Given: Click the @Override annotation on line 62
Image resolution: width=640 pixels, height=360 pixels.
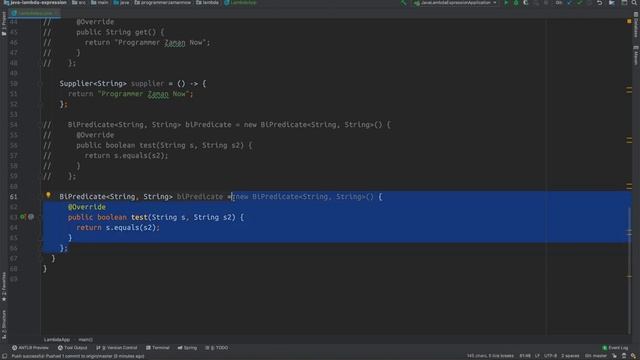Looking at the screenshot, I should pyautogui.click(x=87, y=207).
